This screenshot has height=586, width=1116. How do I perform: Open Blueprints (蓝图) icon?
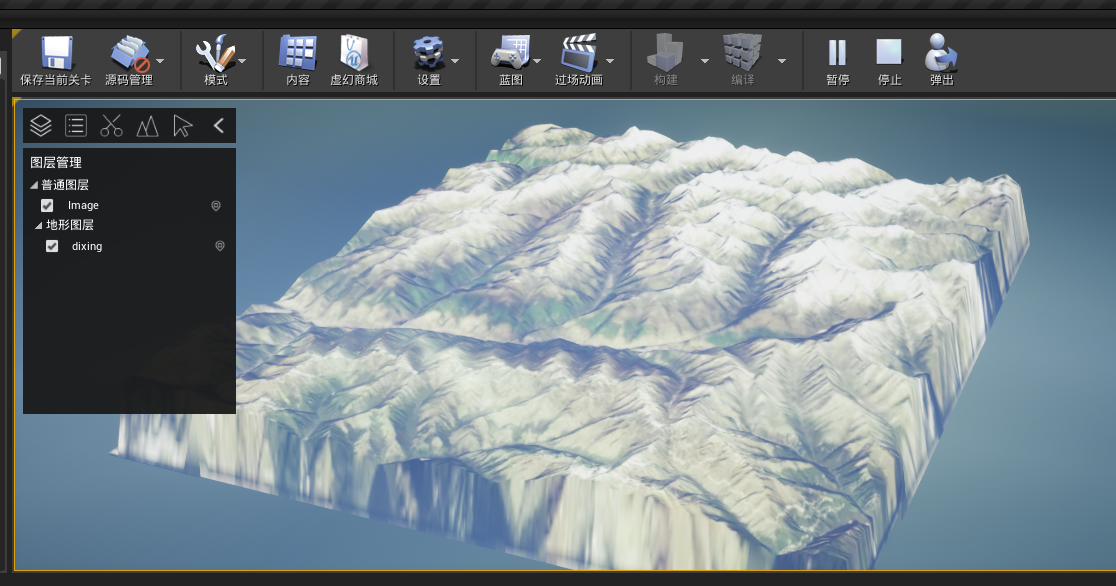click(x=511, y=53)
